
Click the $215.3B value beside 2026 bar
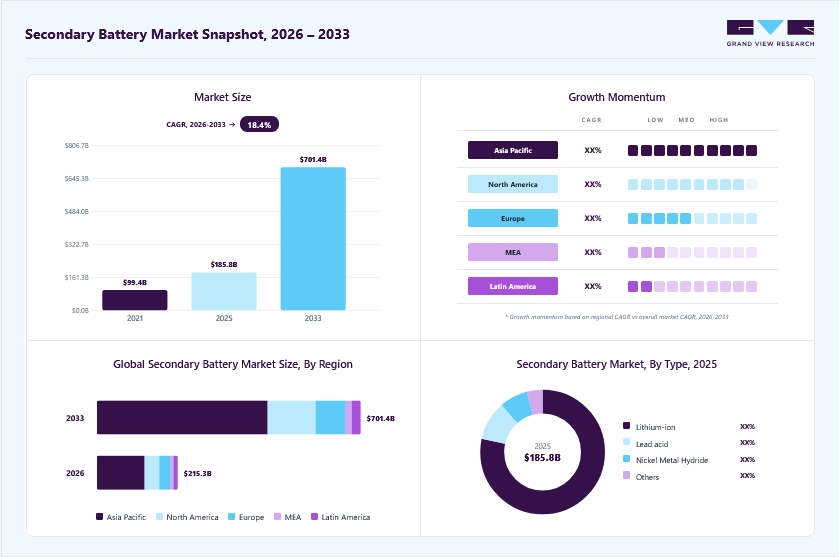[198, 473]
